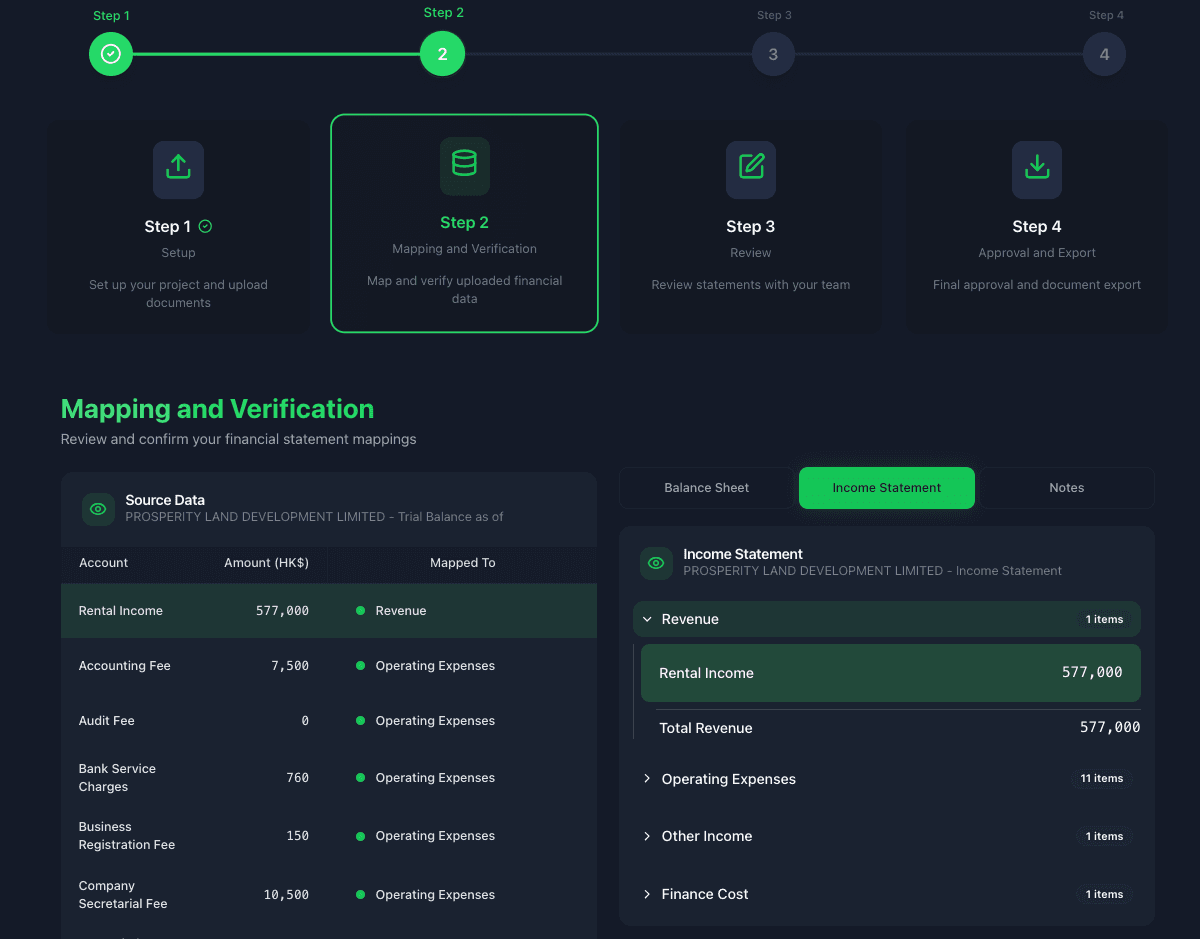Click the edit pencil icon on Review card

click(751, 169)
